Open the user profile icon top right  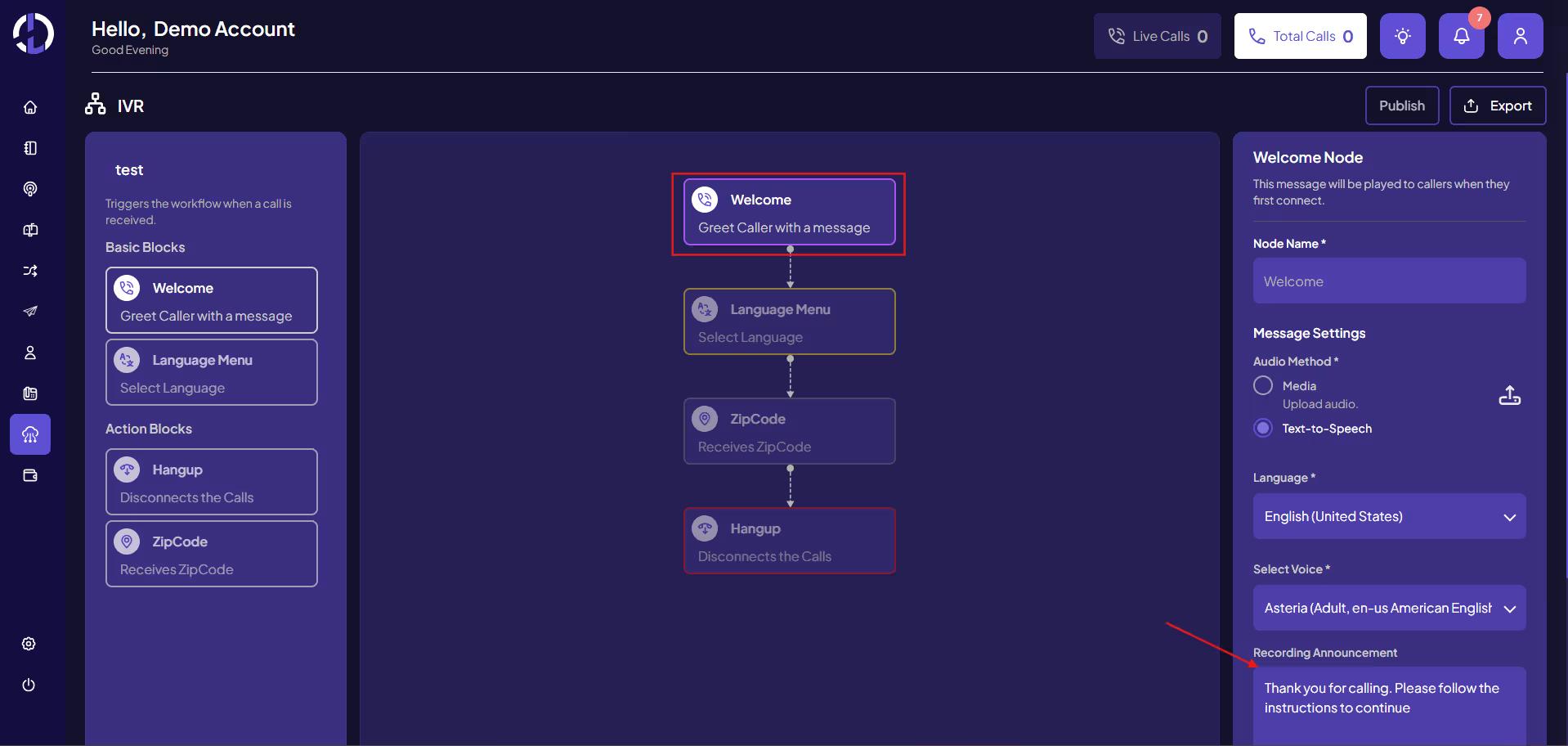pyautogui.click(x=1520, y=35)
